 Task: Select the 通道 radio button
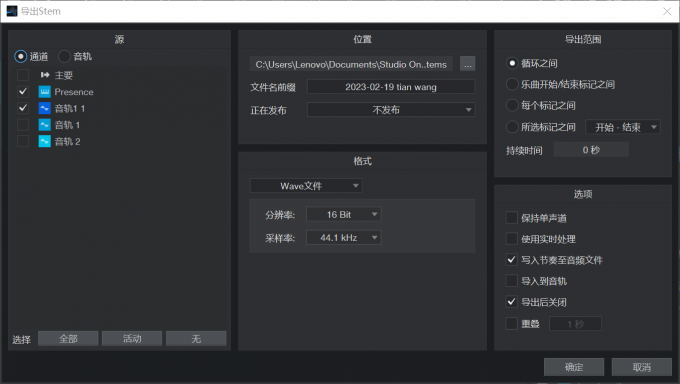21,56
